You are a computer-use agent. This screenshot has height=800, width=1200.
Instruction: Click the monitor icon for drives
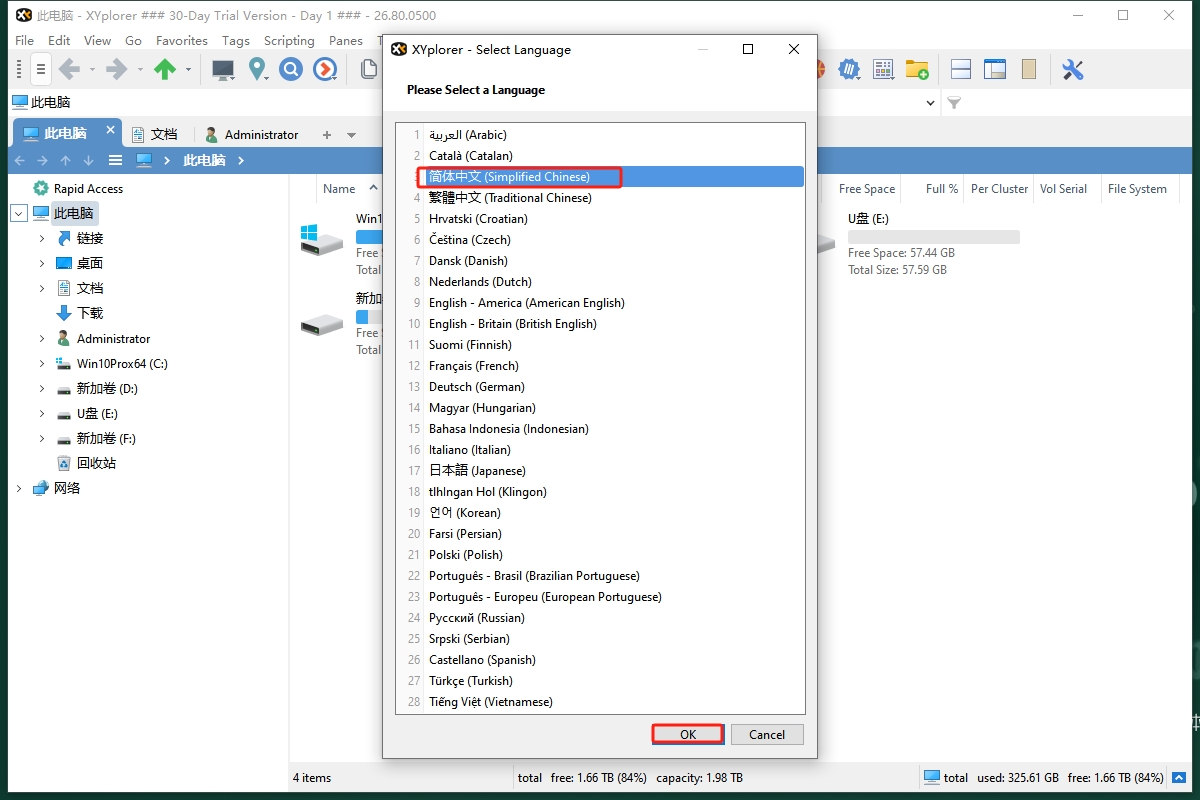pos(222,69)
